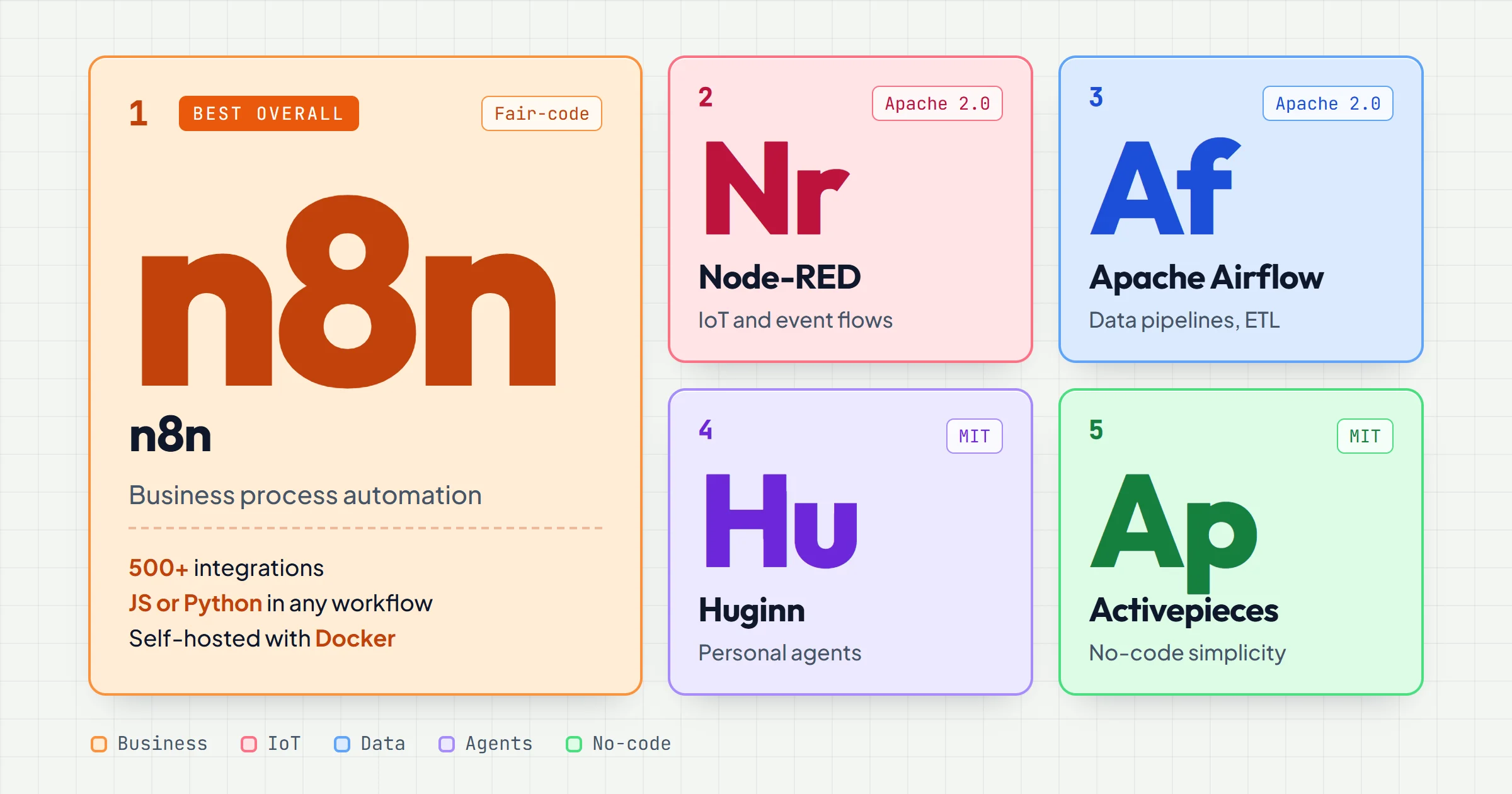Click 'Business process automation' subtitle
1512x794 pixels.
click(306, 495)
